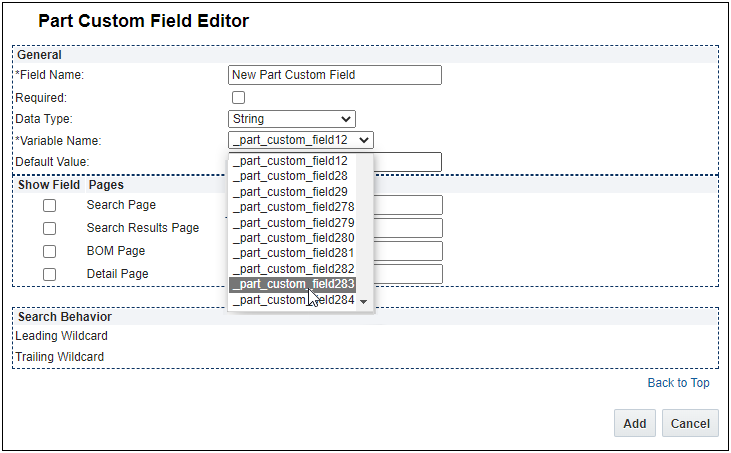Click the Cancel button
Image resolution: width=731 pixels, height=453 pixels.
tap(690, 423)
